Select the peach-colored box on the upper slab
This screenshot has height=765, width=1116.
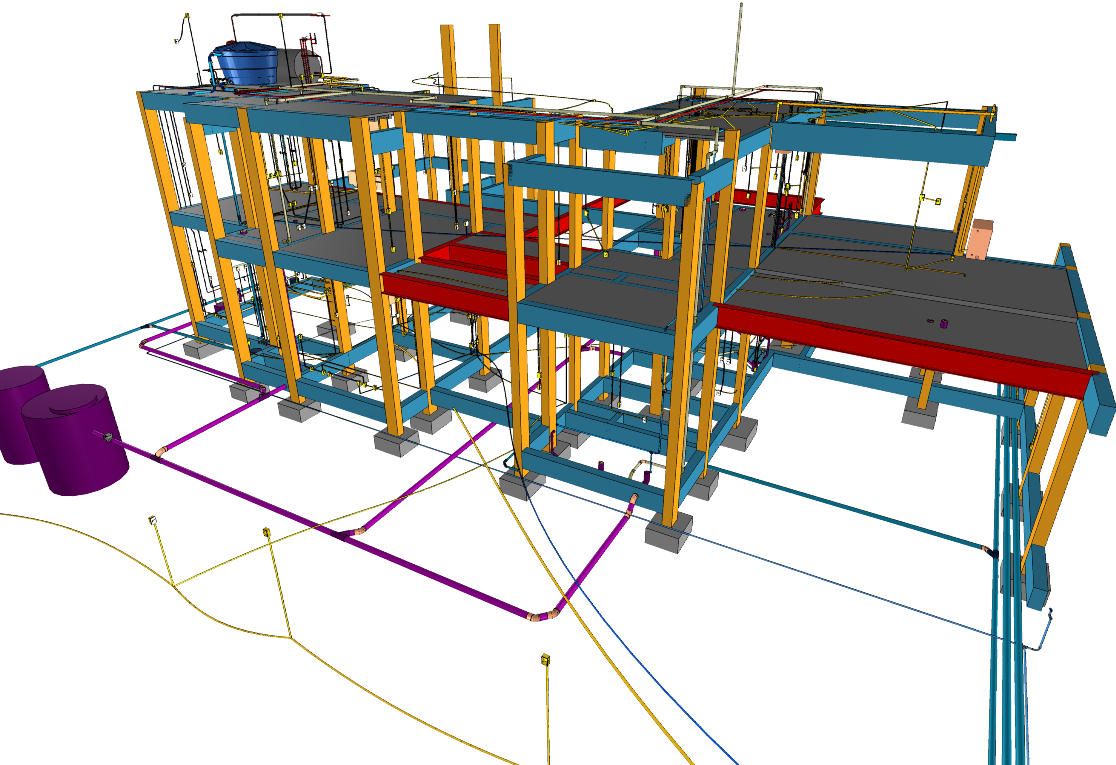(x=979, y=239)
